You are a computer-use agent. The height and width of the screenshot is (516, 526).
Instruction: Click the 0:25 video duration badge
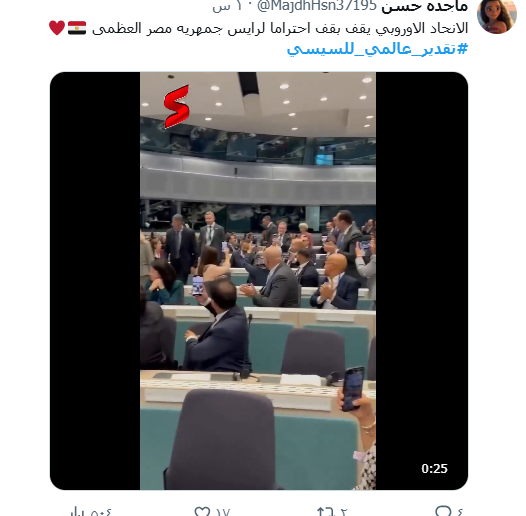[434, 468]
